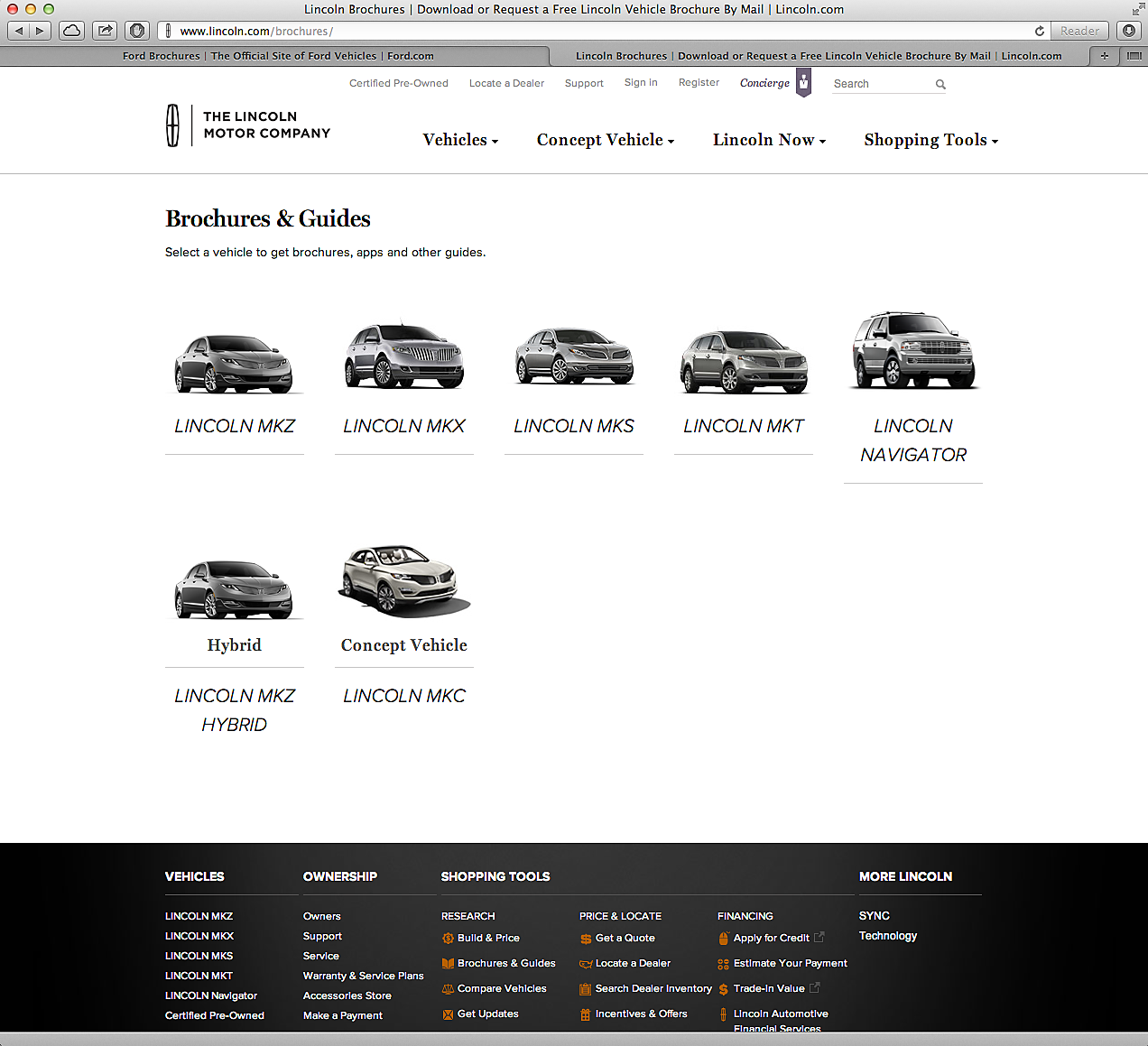Click Sign In link
1148x1046 pixels.
click(x=641, y=82)
